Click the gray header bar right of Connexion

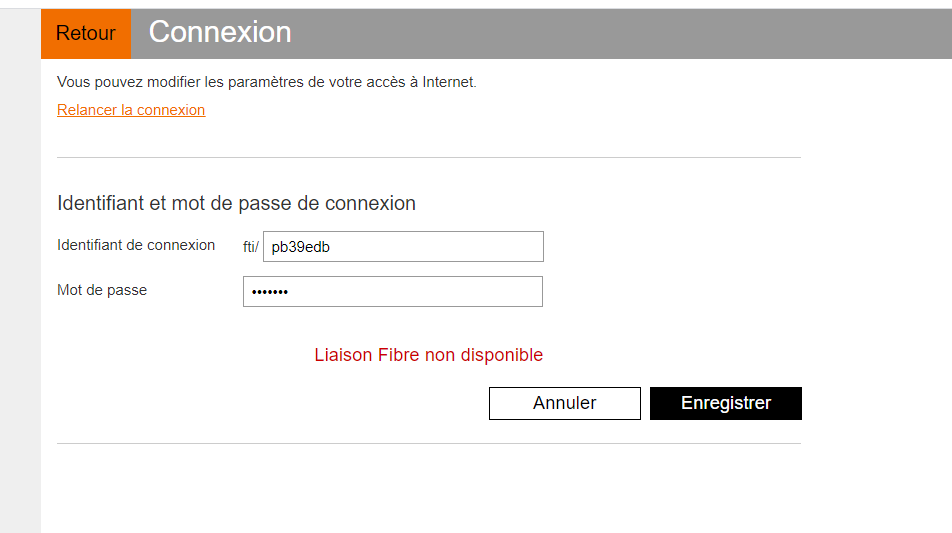tap(620, 34)
